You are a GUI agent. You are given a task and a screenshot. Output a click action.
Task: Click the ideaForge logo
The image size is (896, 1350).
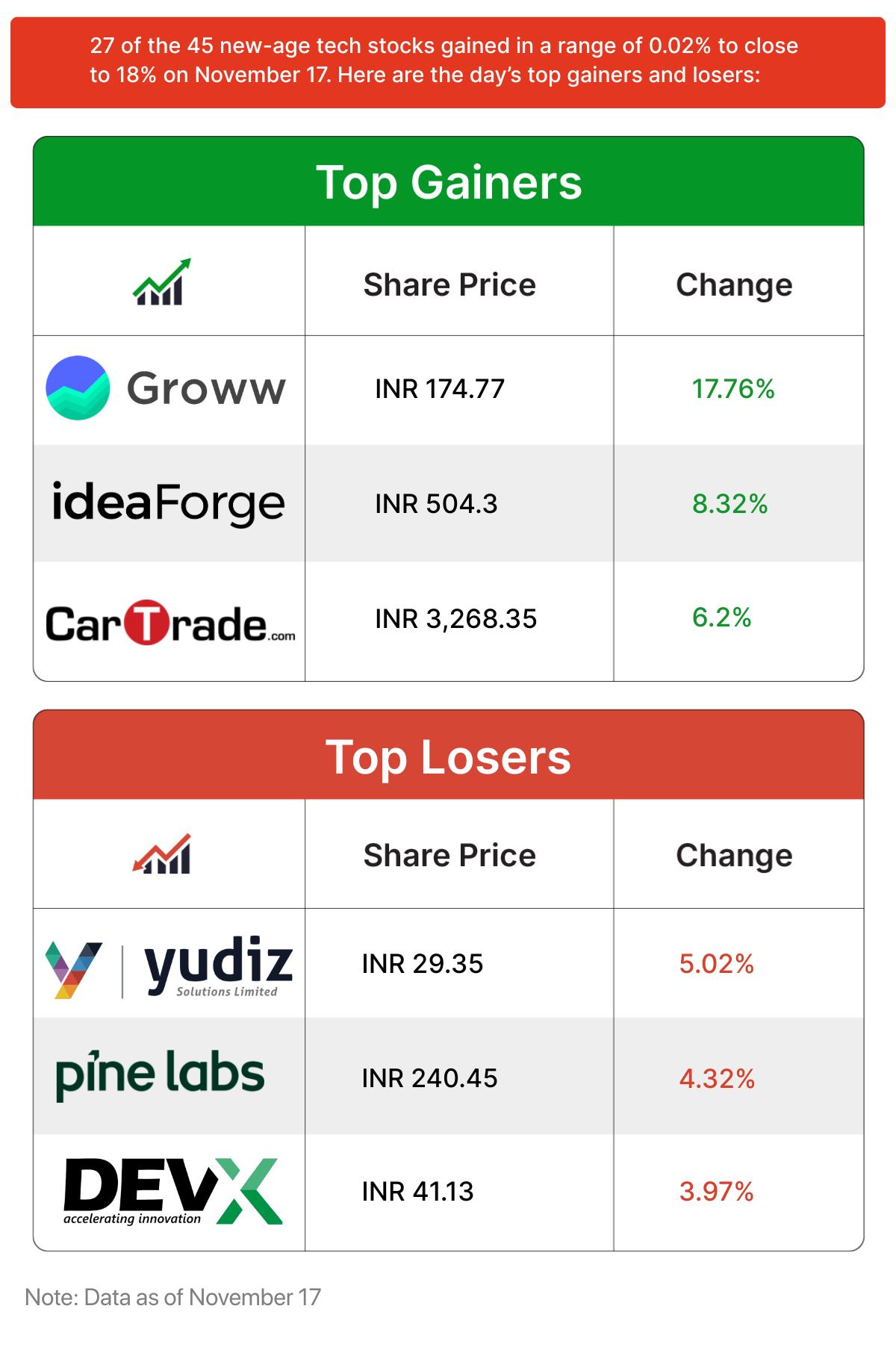pyautogui.click(x=168, y=503)
